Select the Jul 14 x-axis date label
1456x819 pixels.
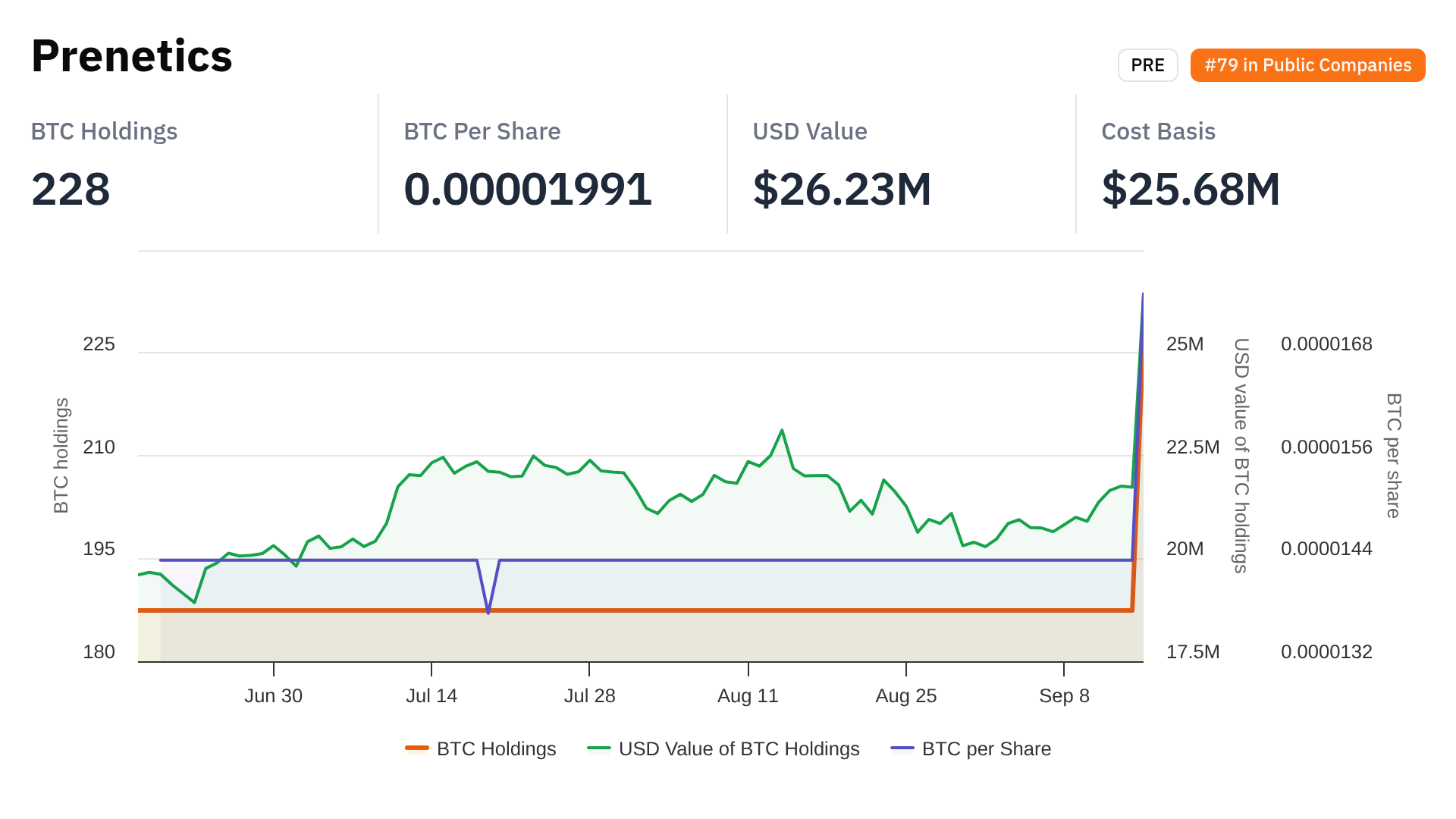coord(431,695)
